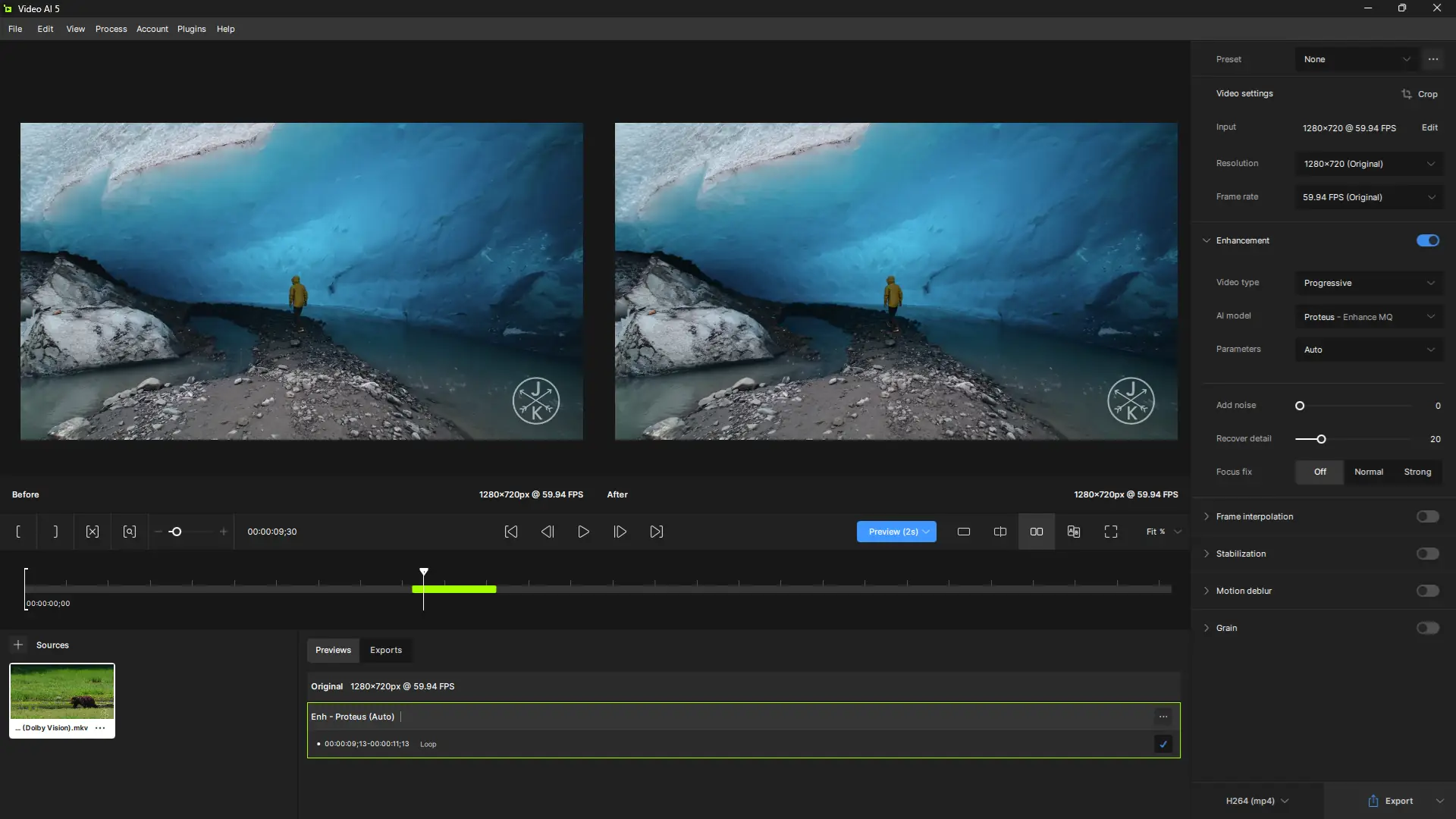Image resolution: width=1456 pixels, height=819 pixels.
Task: Enable Frame interpolation toggle
Action: 1427,516
